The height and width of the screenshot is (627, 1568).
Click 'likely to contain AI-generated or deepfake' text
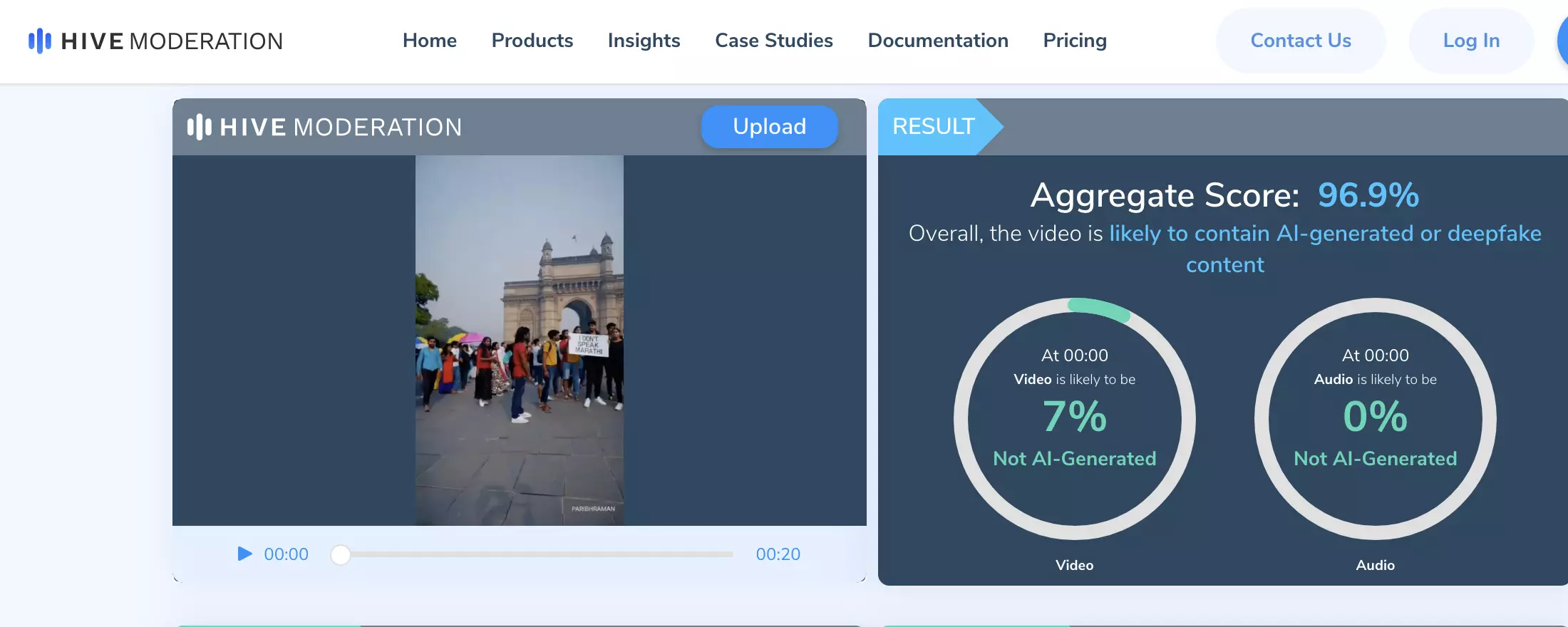coord(1325,234)
